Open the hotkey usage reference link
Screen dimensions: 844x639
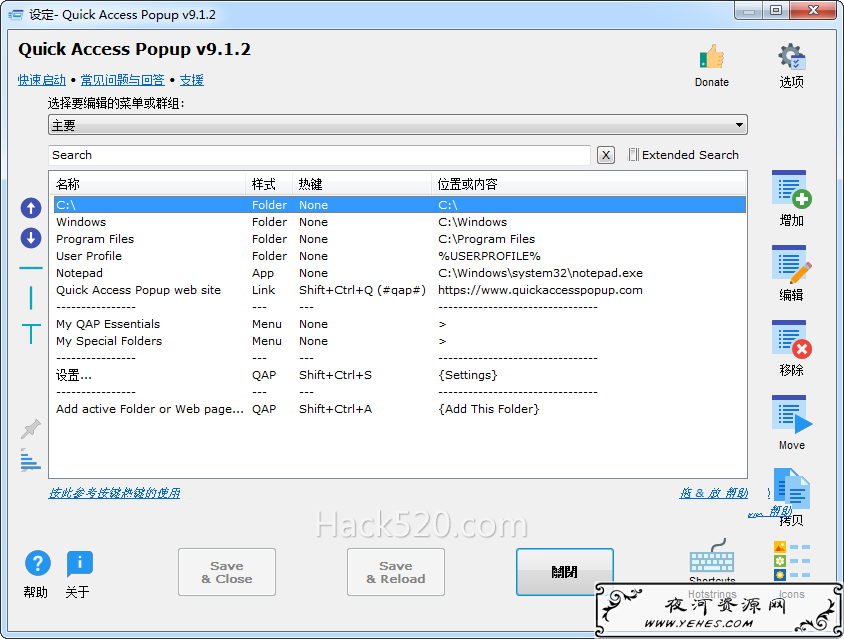point(114,493)
